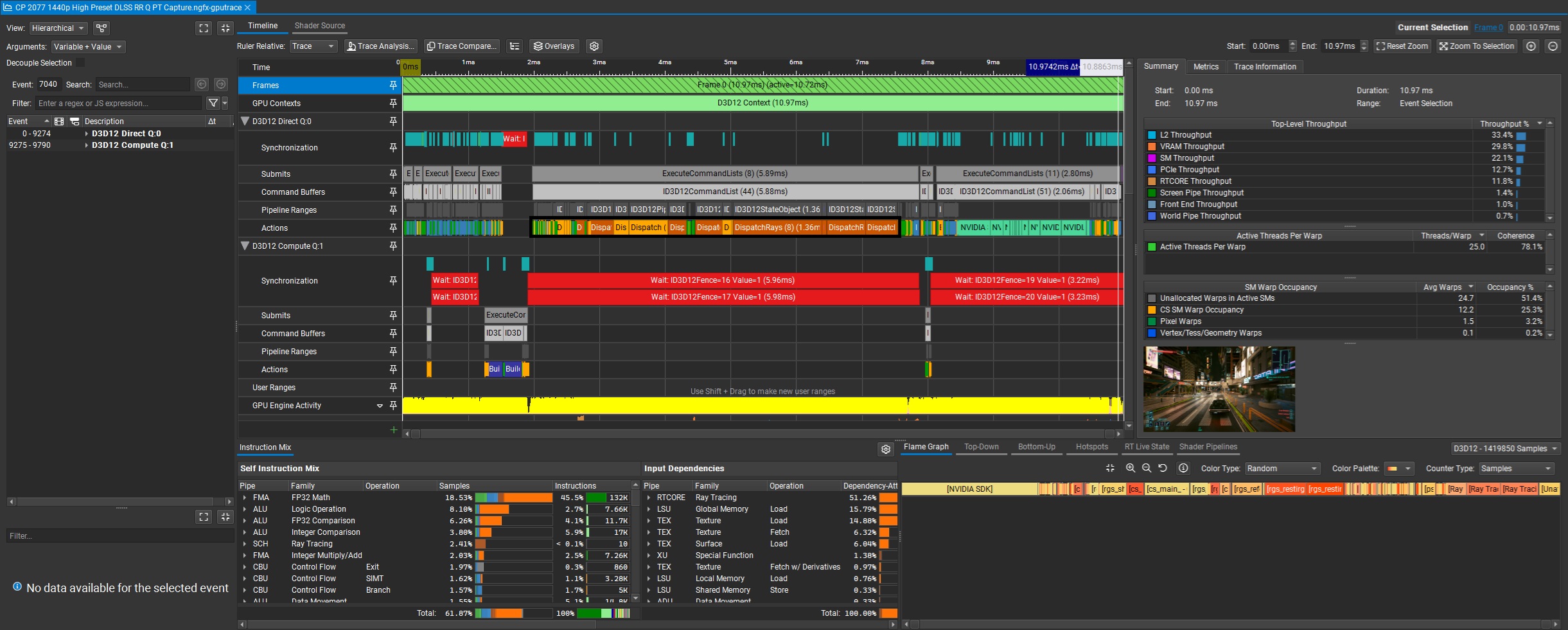Open the Color Palette swatch picker
The image size is (1568, 630).
pyautogui.click(x=1398, y=469)
